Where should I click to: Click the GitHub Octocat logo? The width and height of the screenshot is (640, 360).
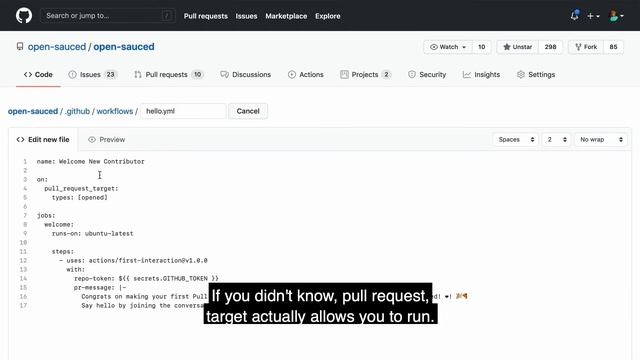tap(24, 16)
